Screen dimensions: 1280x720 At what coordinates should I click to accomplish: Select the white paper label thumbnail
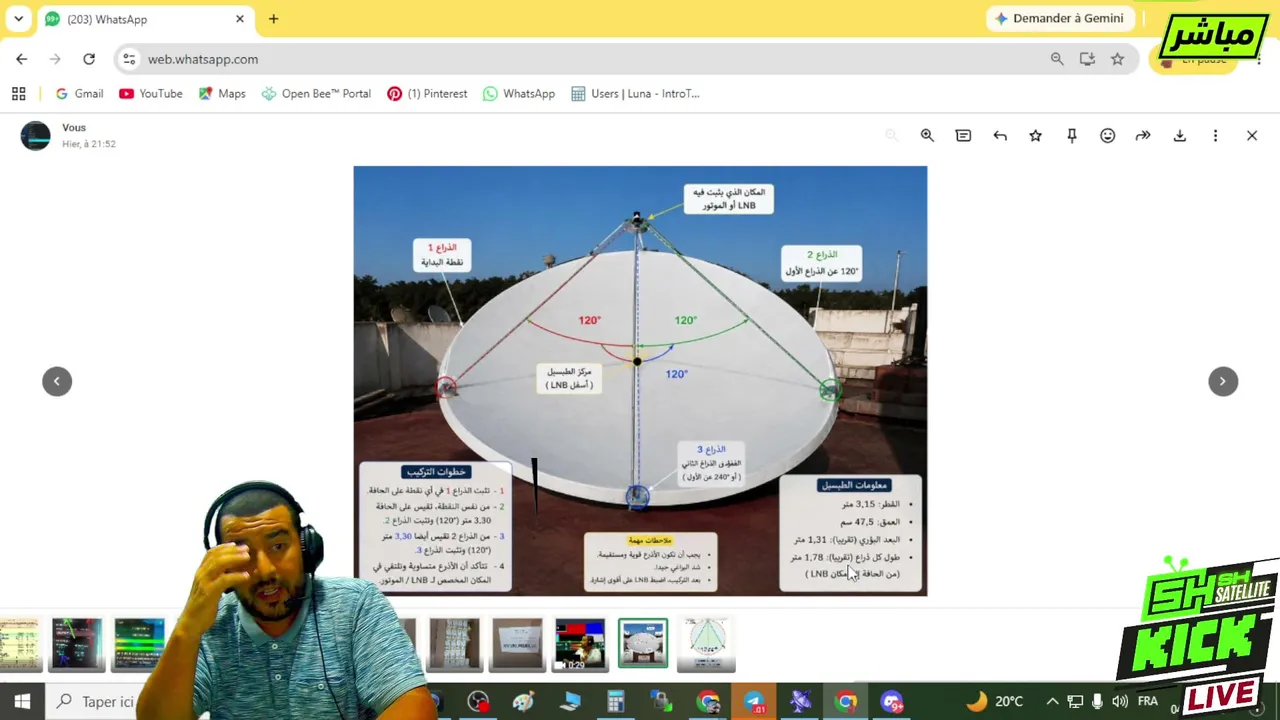[517, 644]
